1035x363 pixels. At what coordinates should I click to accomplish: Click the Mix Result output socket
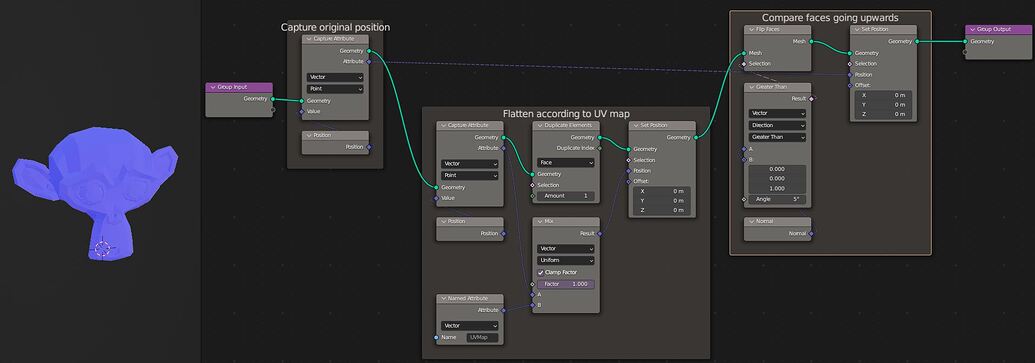(x=599, y=234)
